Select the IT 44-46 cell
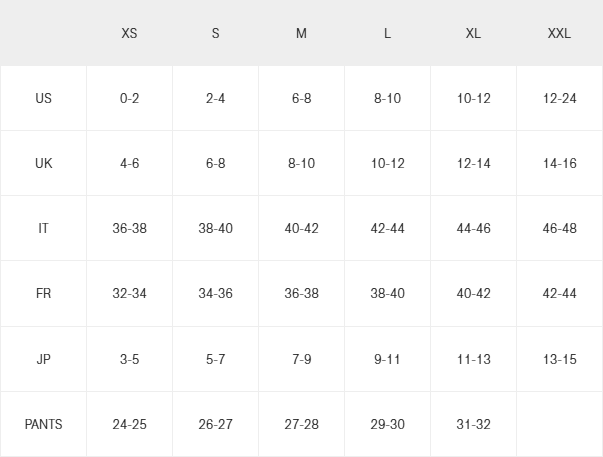Viewport: 603px width, 457px height. click(473, 228)
